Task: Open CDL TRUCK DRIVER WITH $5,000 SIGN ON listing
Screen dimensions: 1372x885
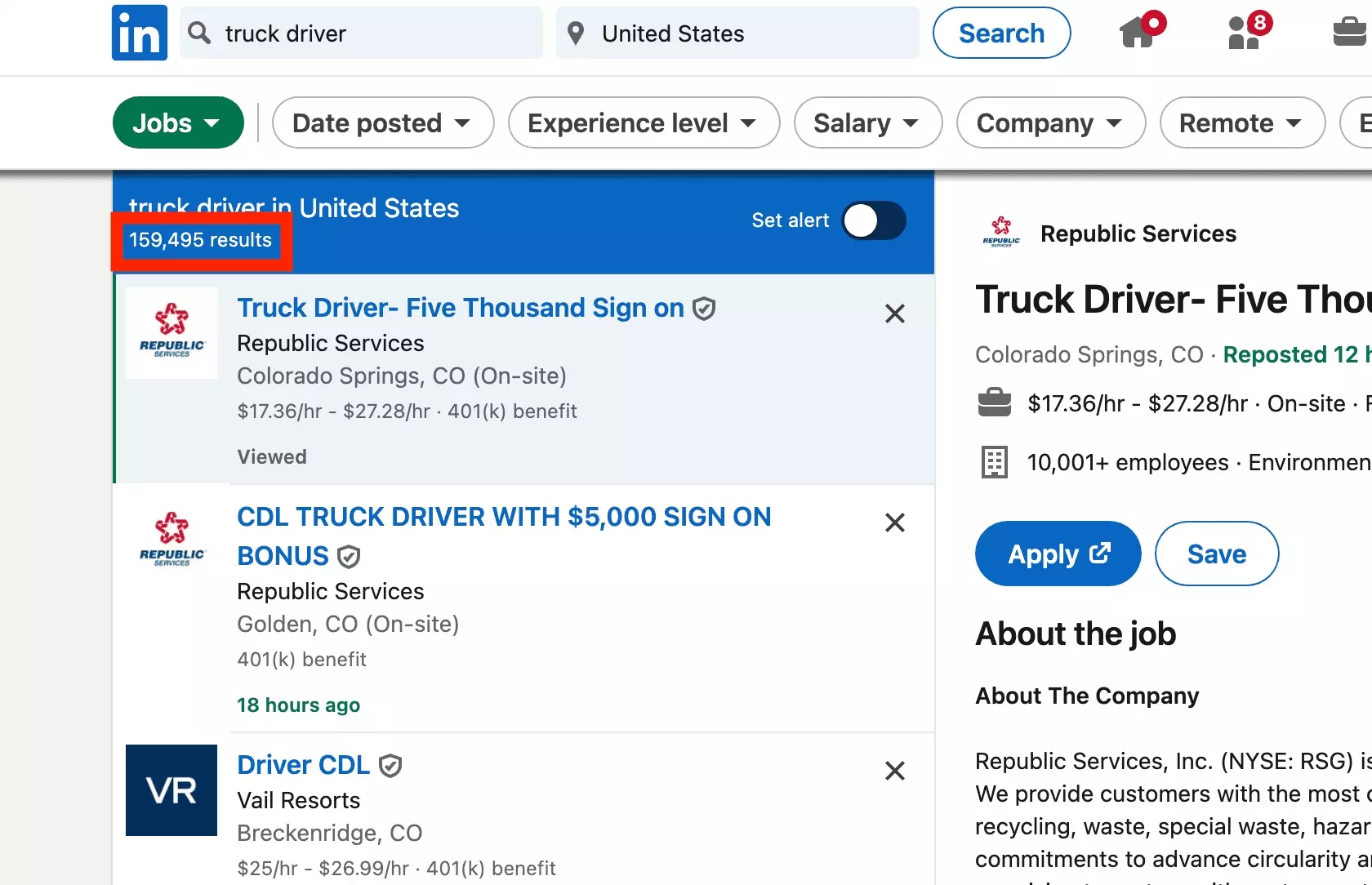Action: click(504, 536)
